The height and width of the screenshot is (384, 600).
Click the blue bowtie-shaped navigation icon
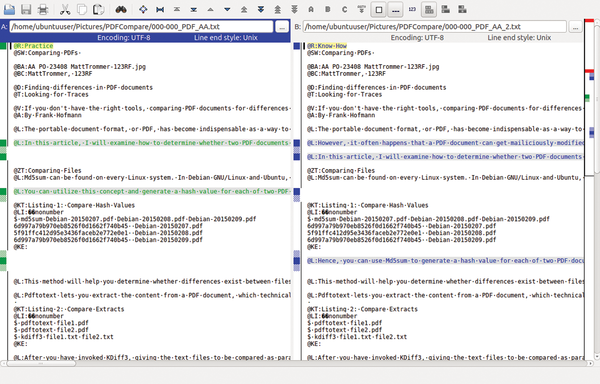(160, 10)
